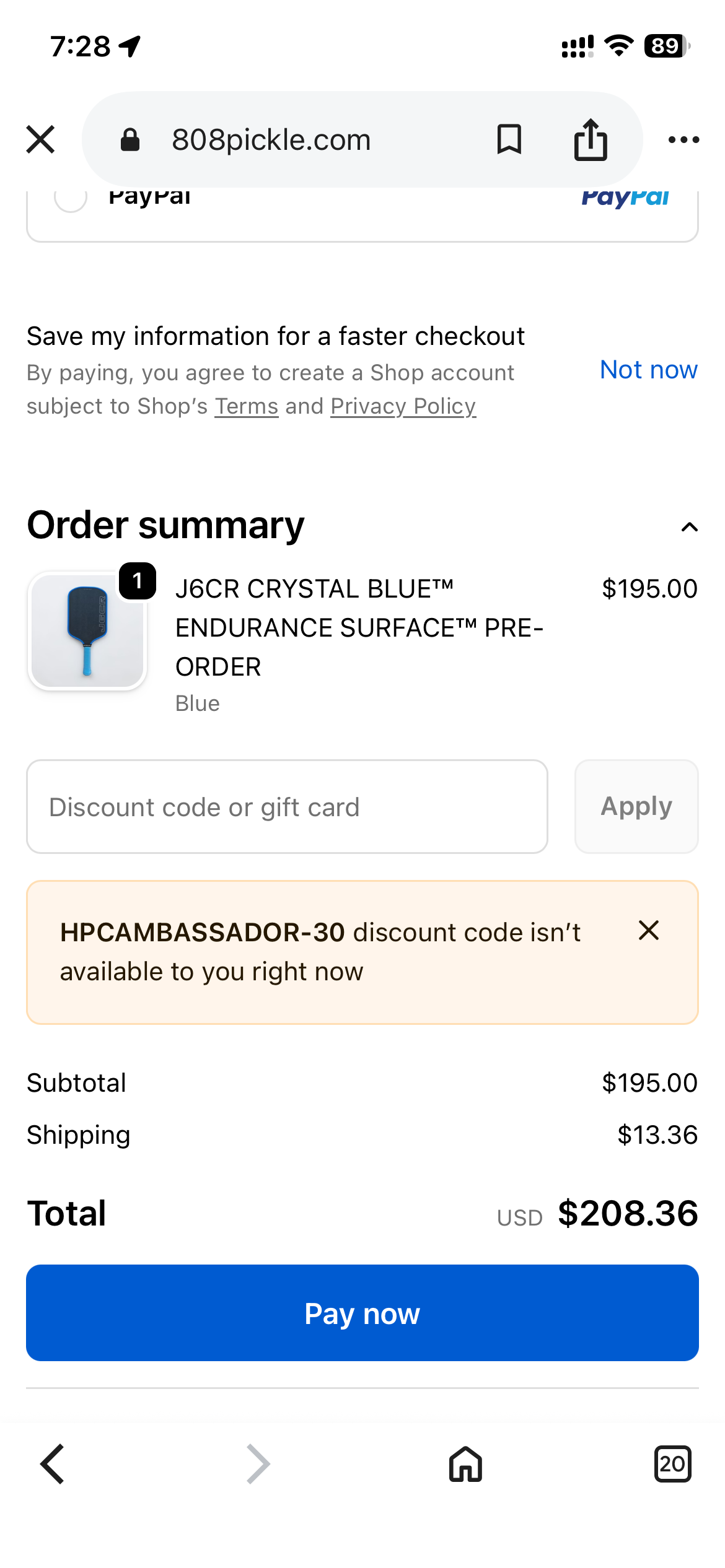Open the Privacy Policy link
725x1568 pixels.
(403, 406)
